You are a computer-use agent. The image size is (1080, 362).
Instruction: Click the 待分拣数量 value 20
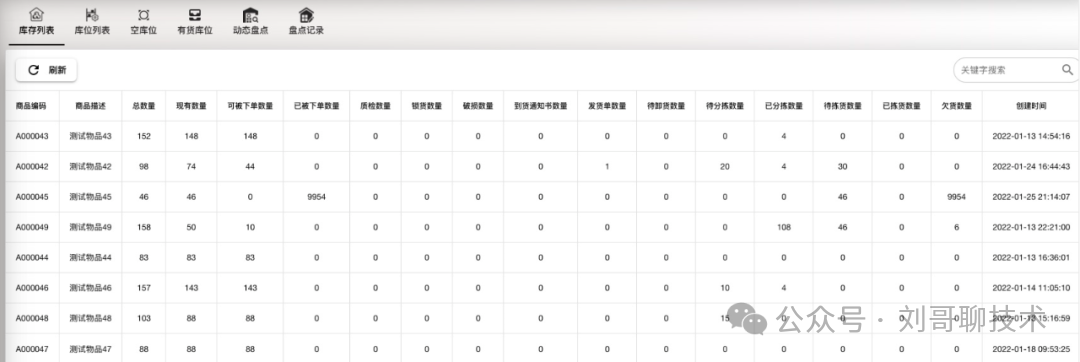pos(725,167)
